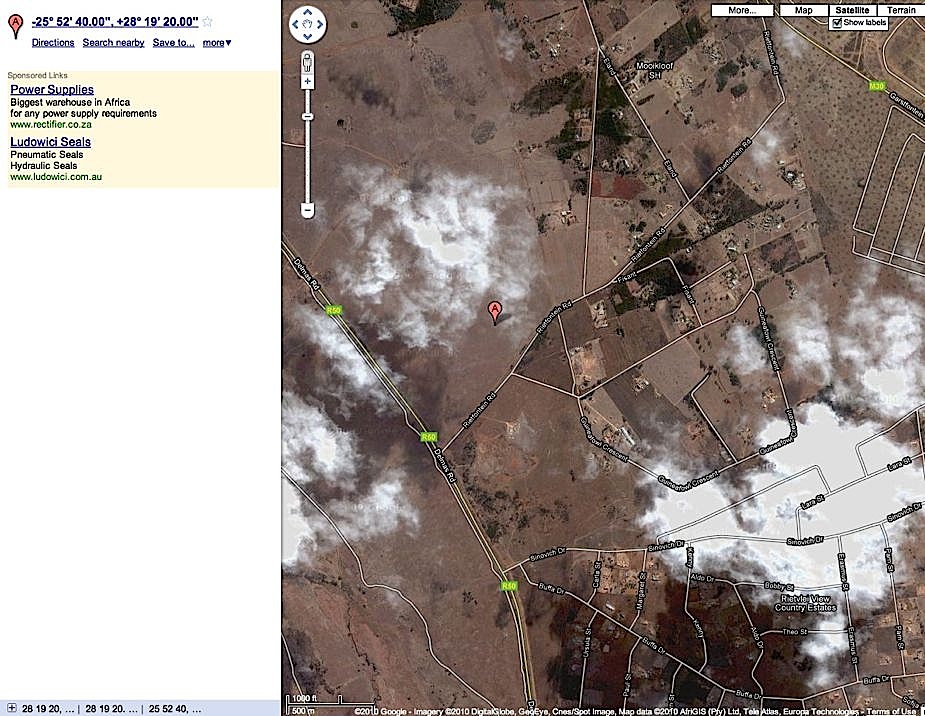Click the hand icon in the pan control
The image size is (925, 716).
point(308,24)
